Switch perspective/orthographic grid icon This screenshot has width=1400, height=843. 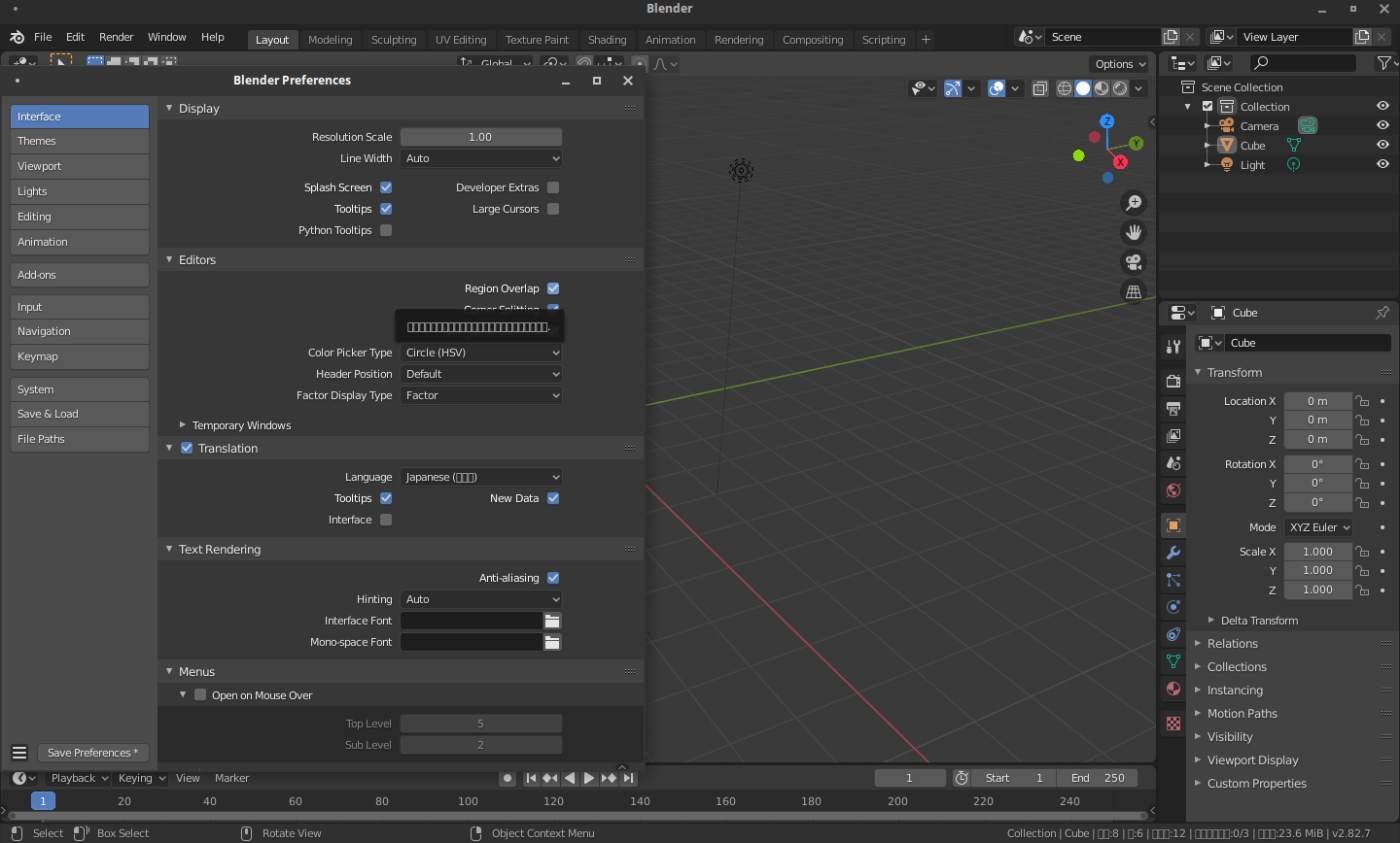[x=1134, y=292]
